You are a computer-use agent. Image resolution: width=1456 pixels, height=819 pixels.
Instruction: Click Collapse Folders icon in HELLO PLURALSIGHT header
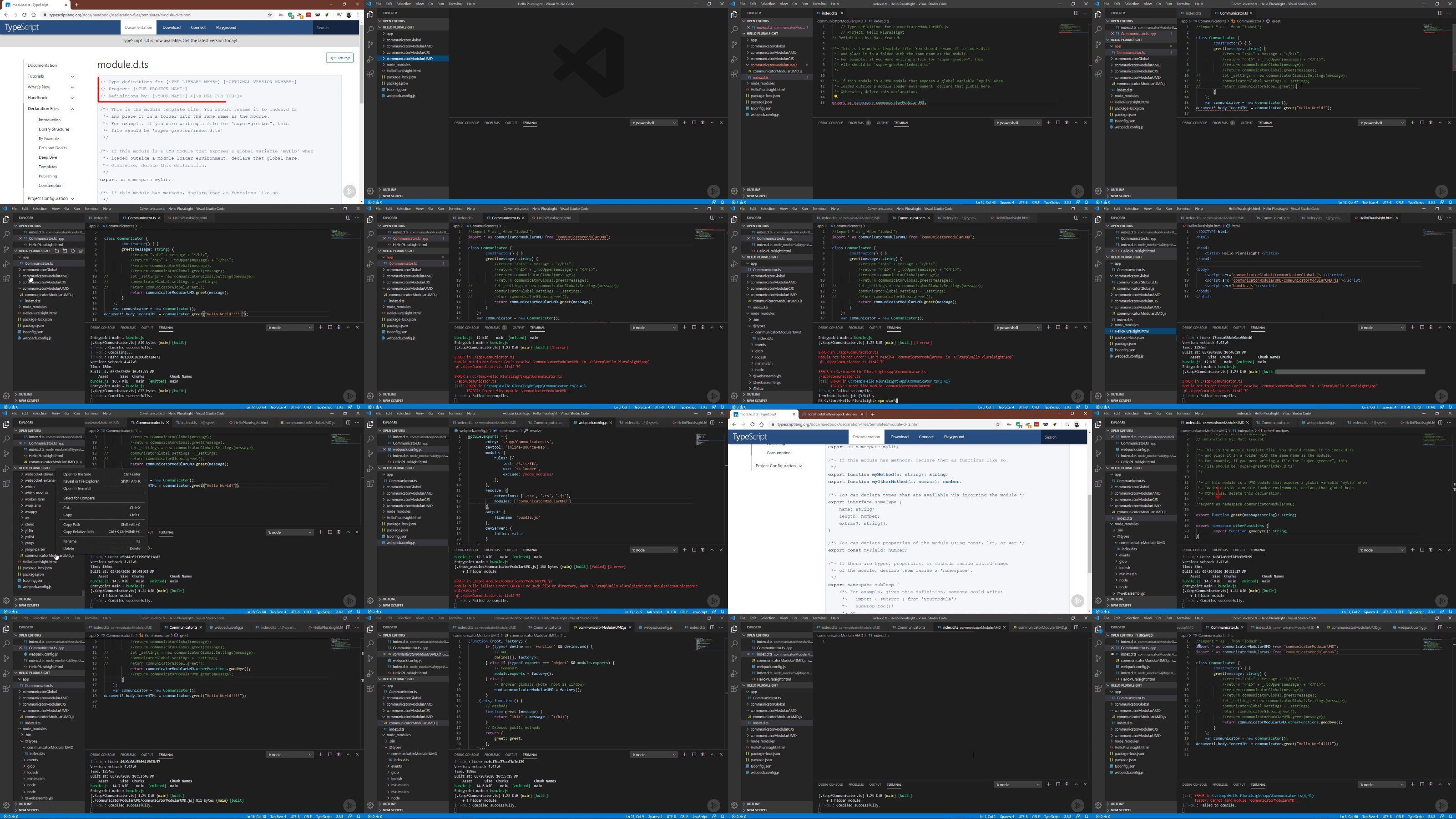(80, 251)
